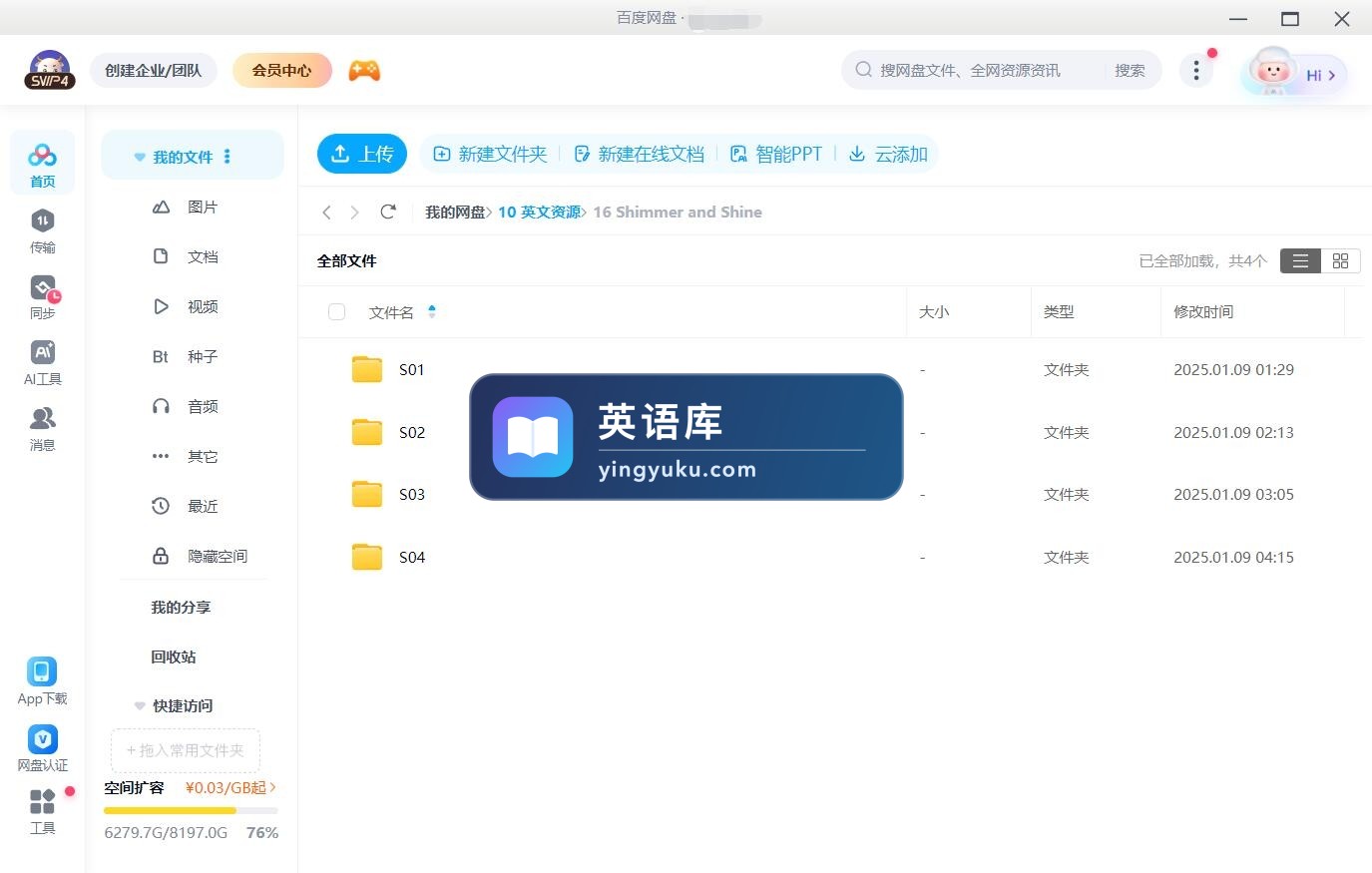Click the 云添加 button
Screen dimensions: 1372x873
[888, 154]
